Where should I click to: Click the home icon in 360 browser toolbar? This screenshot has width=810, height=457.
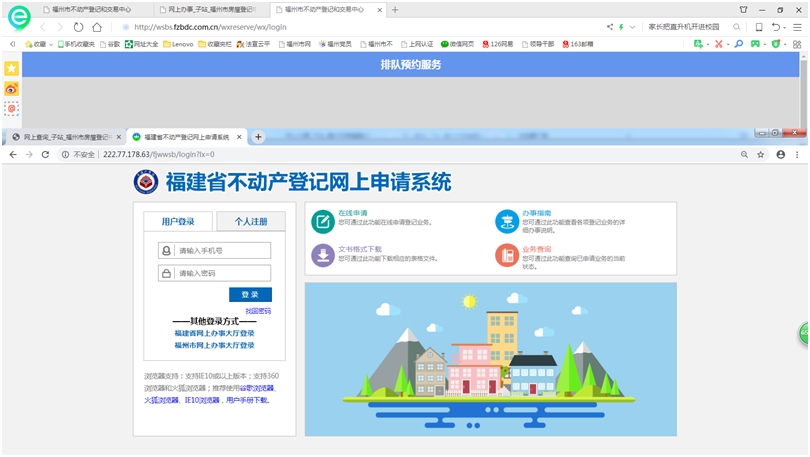click(97, 27)
